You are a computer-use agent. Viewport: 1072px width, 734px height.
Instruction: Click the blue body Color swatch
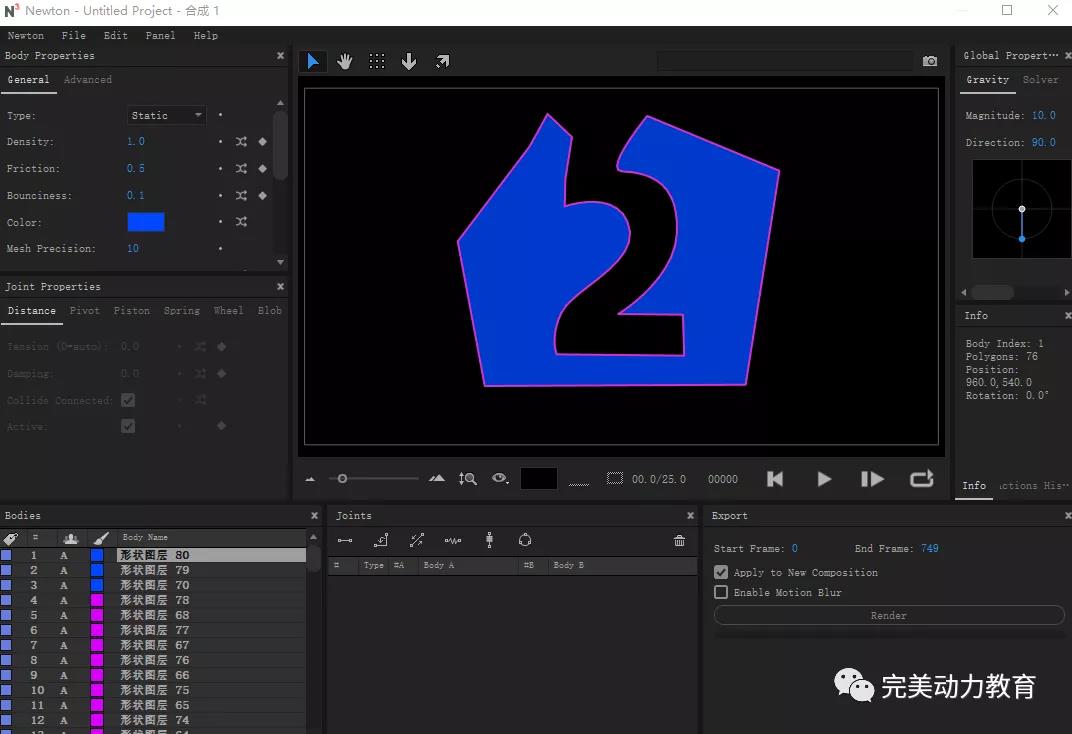146,222
